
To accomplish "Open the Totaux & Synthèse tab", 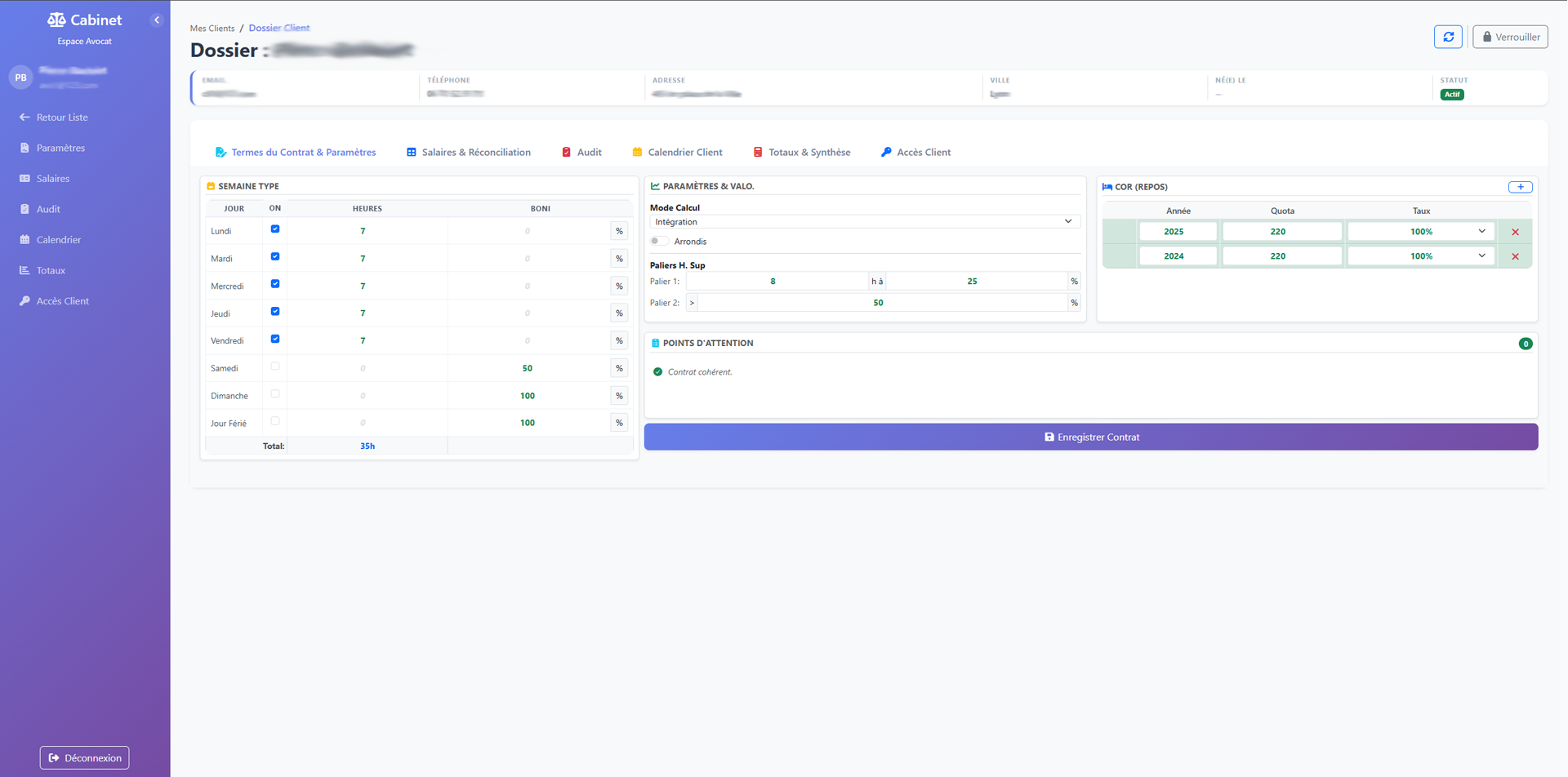I will click(801, 153).
